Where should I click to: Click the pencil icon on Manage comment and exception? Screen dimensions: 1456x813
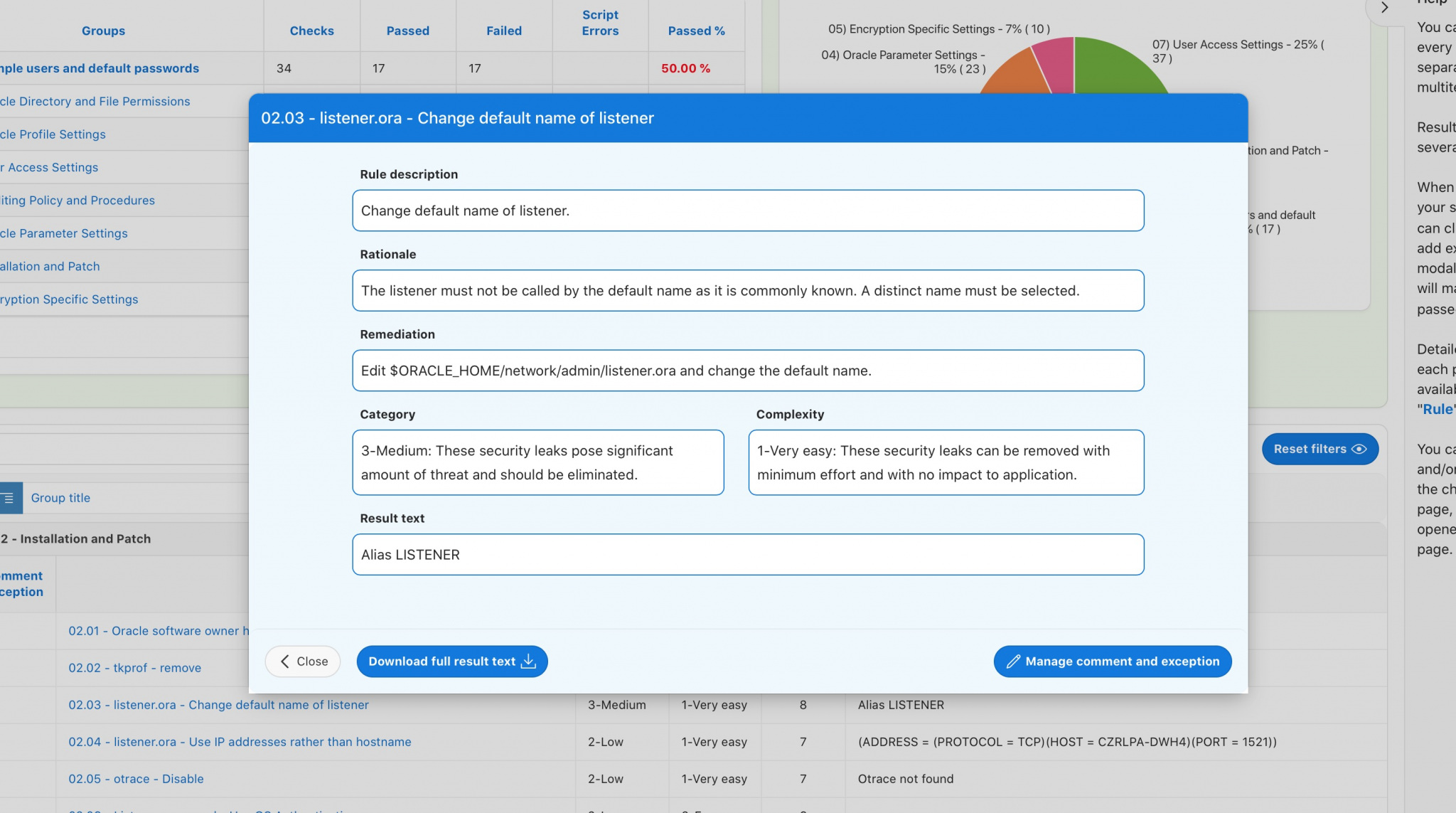tap(1013, 661)
